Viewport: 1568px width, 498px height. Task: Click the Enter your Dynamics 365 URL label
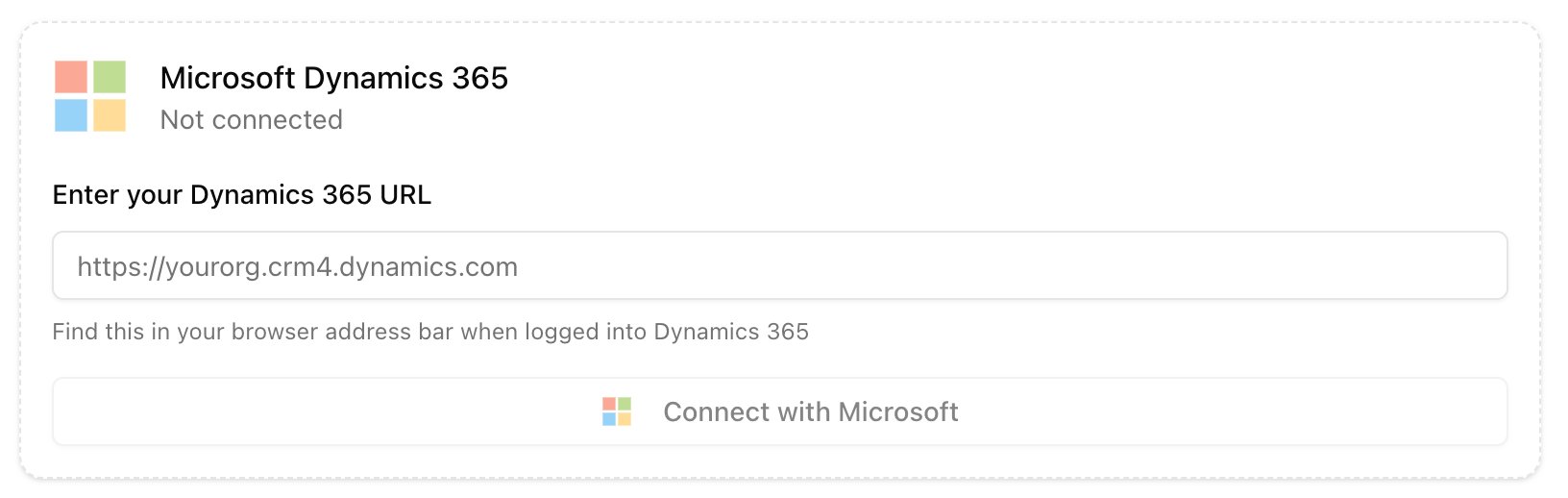coord(241,195)
